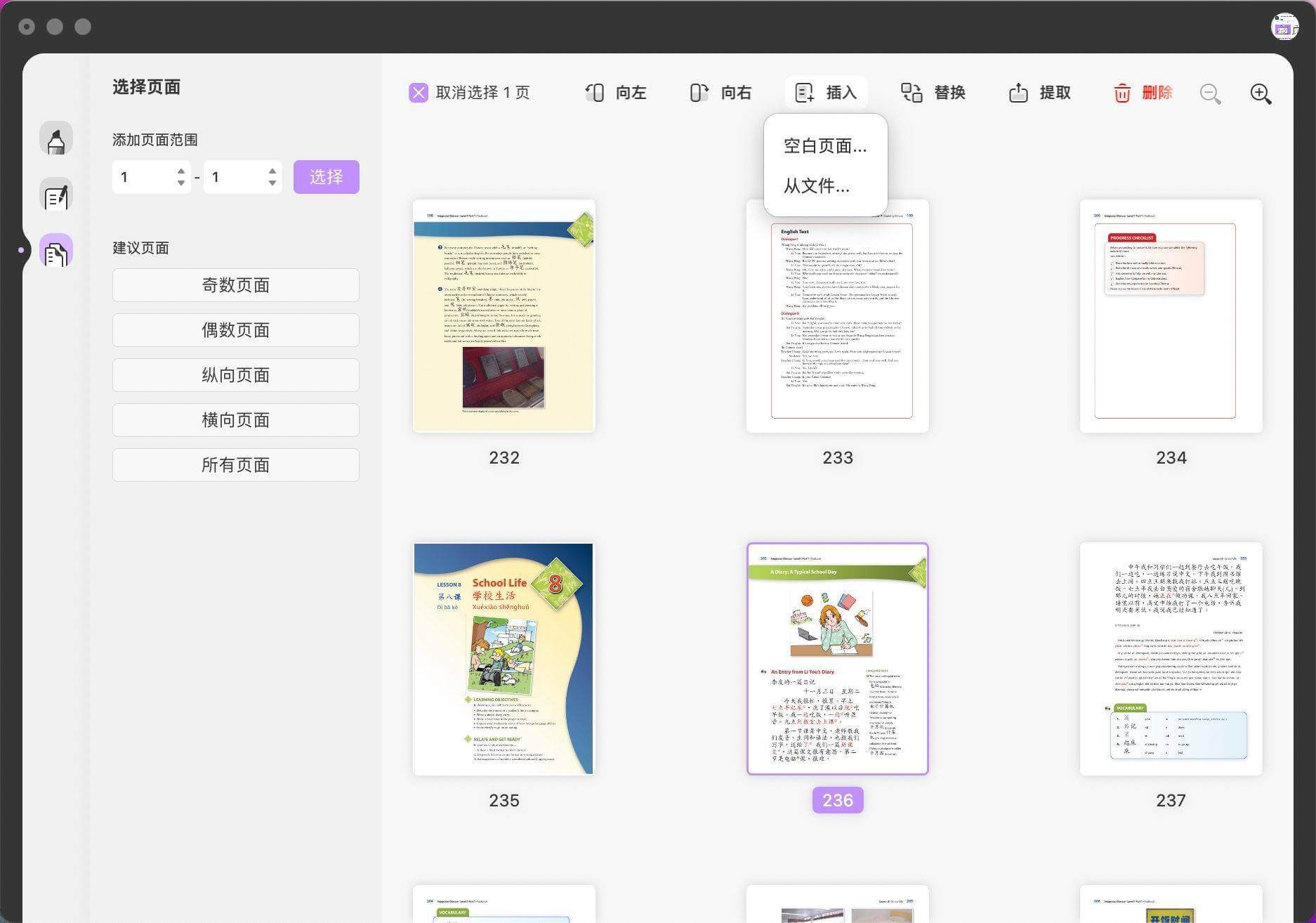Screen dimensions: 1316x923
Task: Click the 233 page number label
Action: pyautogui.click(x=838, y=457)
